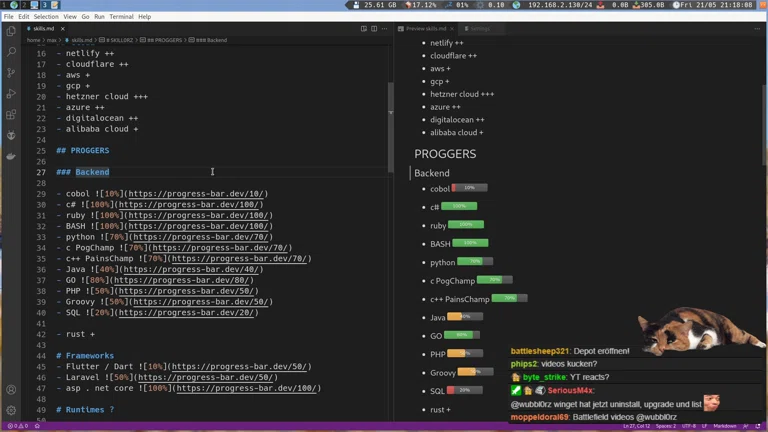Image resolution: width=768 pixels, height=432 pixels.
Task: Open the Accounts icon in activity bar
Action: (11, 389)
